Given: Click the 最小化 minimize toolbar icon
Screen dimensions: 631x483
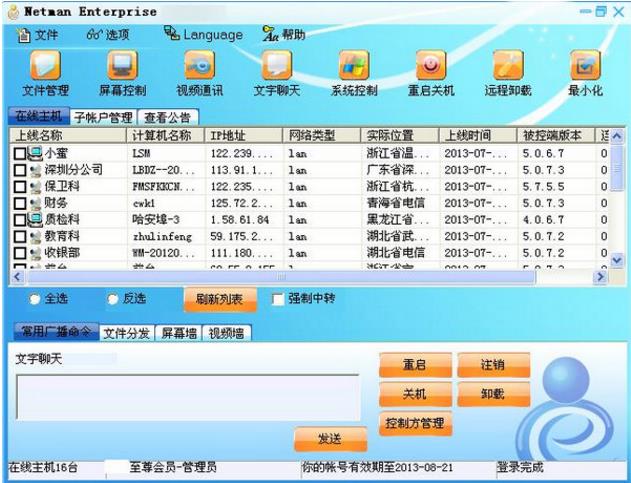Looking at the screenshot, I should (585, 70).
